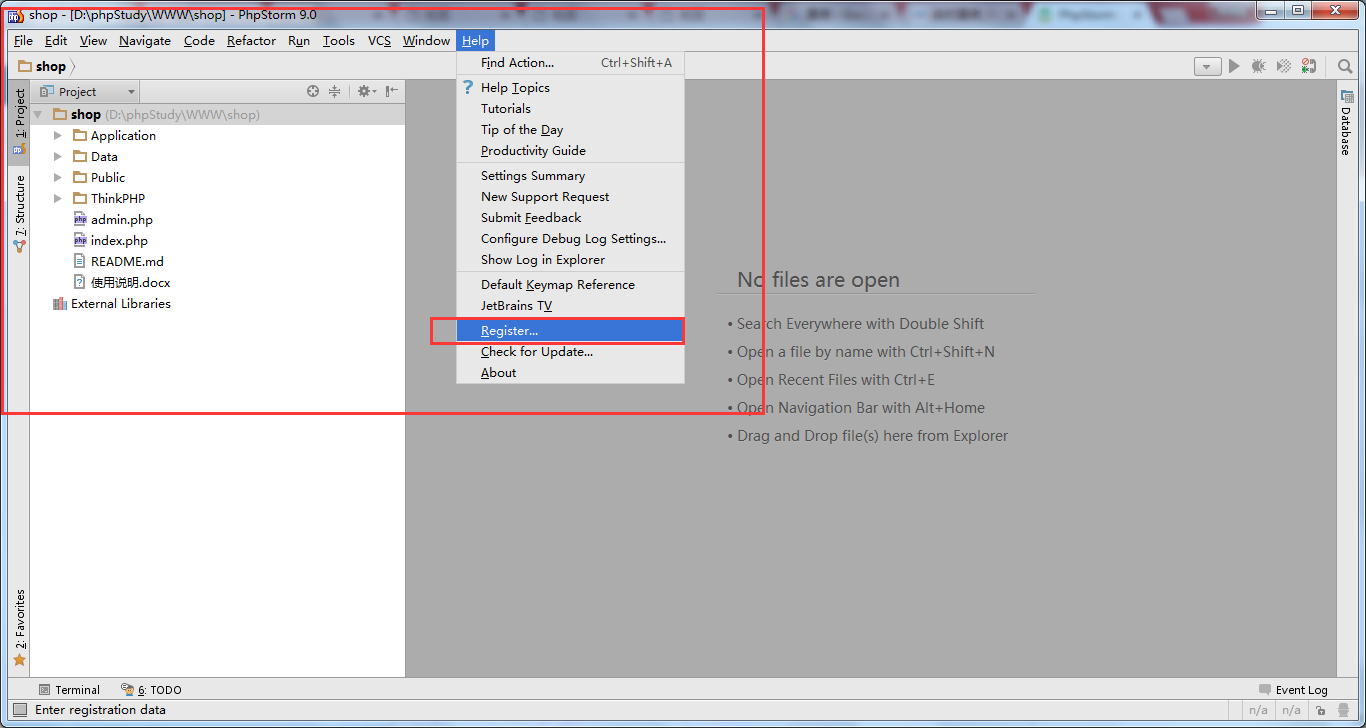
Task: Open the File menu
Action: point(23,40)
